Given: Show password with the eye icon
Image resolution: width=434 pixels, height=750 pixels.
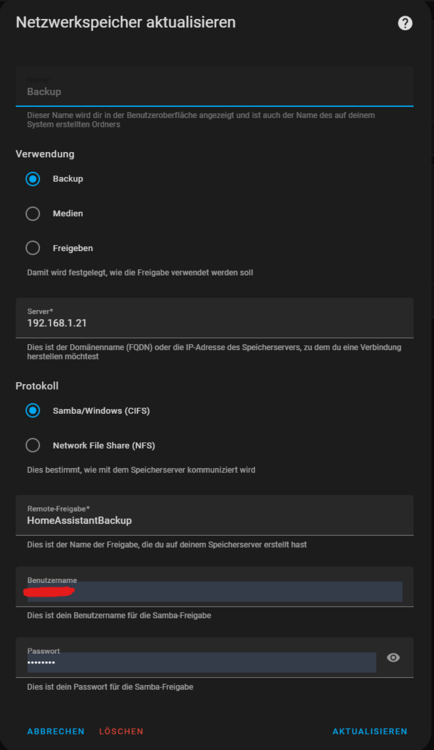Looking at the screenshot, I should 393,658.
